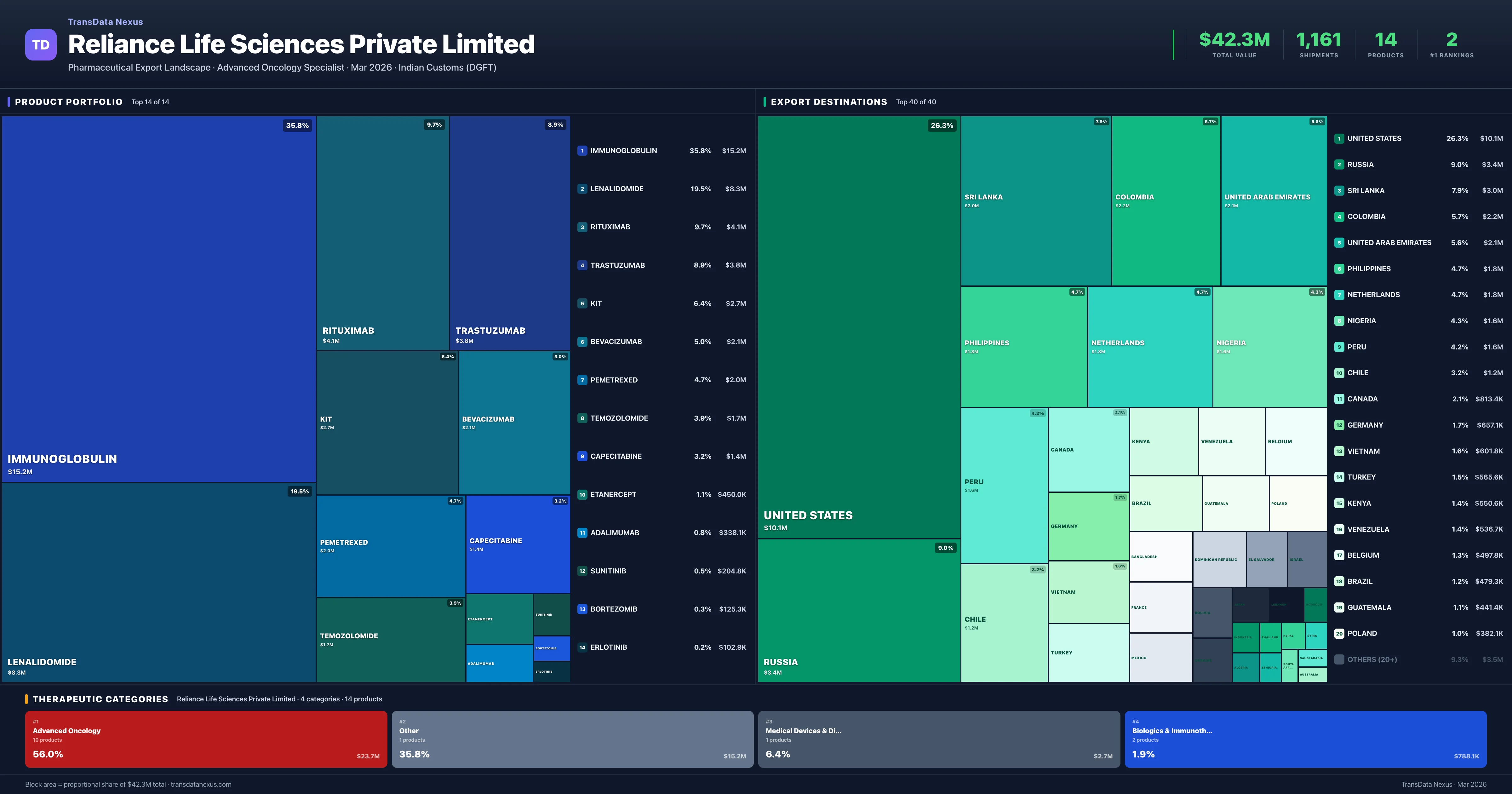Click the TD logo icon

click(41, 45)
